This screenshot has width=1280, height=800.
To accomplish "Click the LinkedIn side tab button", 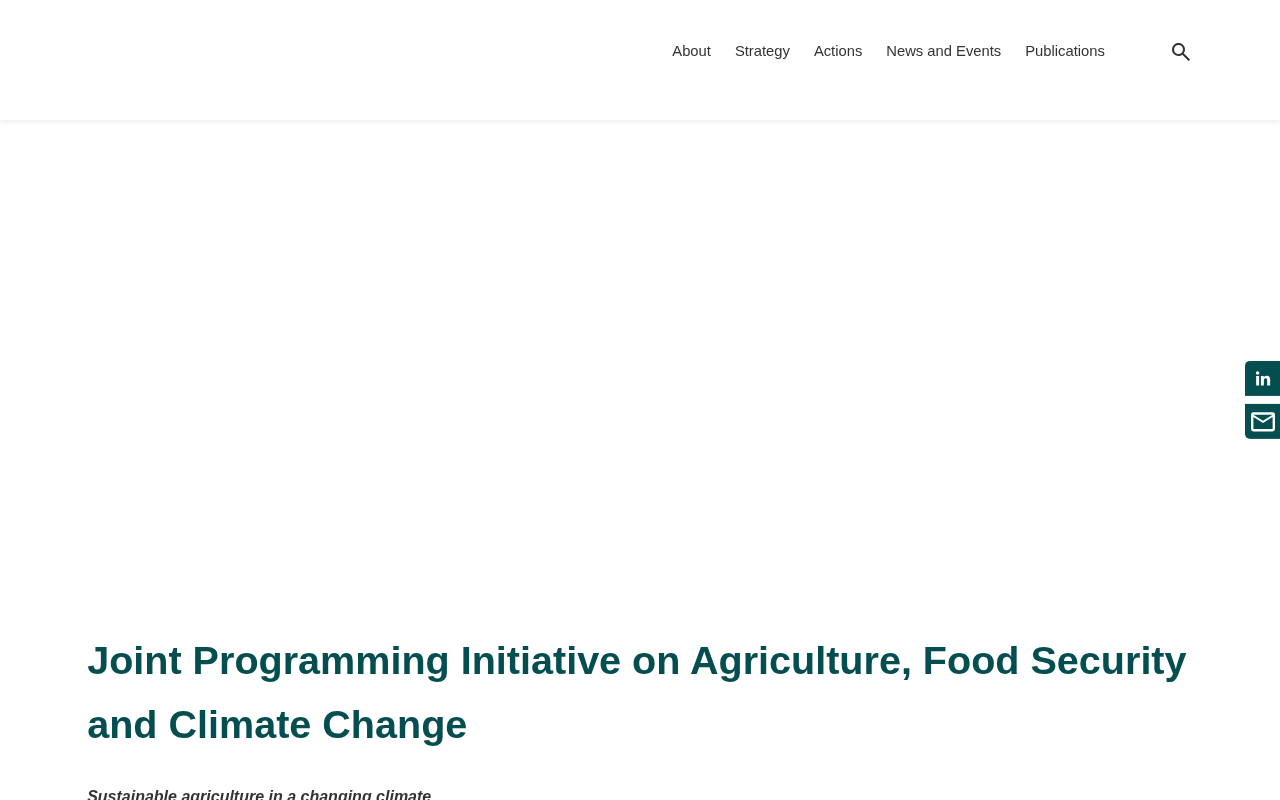I will tap(1262, 379).
